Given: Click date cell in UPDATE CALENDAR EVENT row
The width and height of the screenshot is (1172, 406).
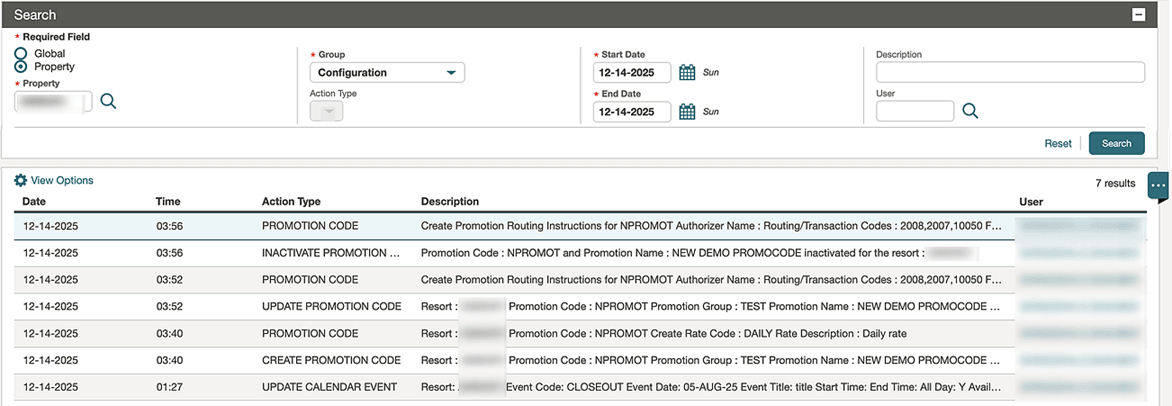Looking at the screenshot, I should [x=50, y=387].
